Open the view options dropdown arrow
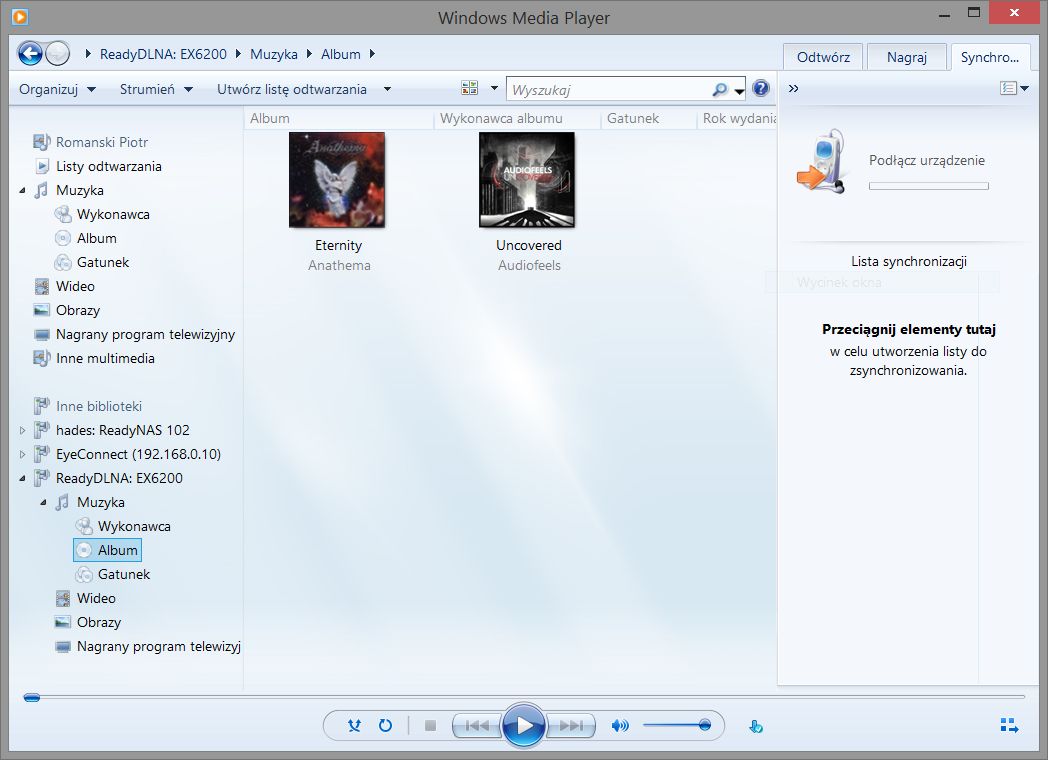 (495, 88)
